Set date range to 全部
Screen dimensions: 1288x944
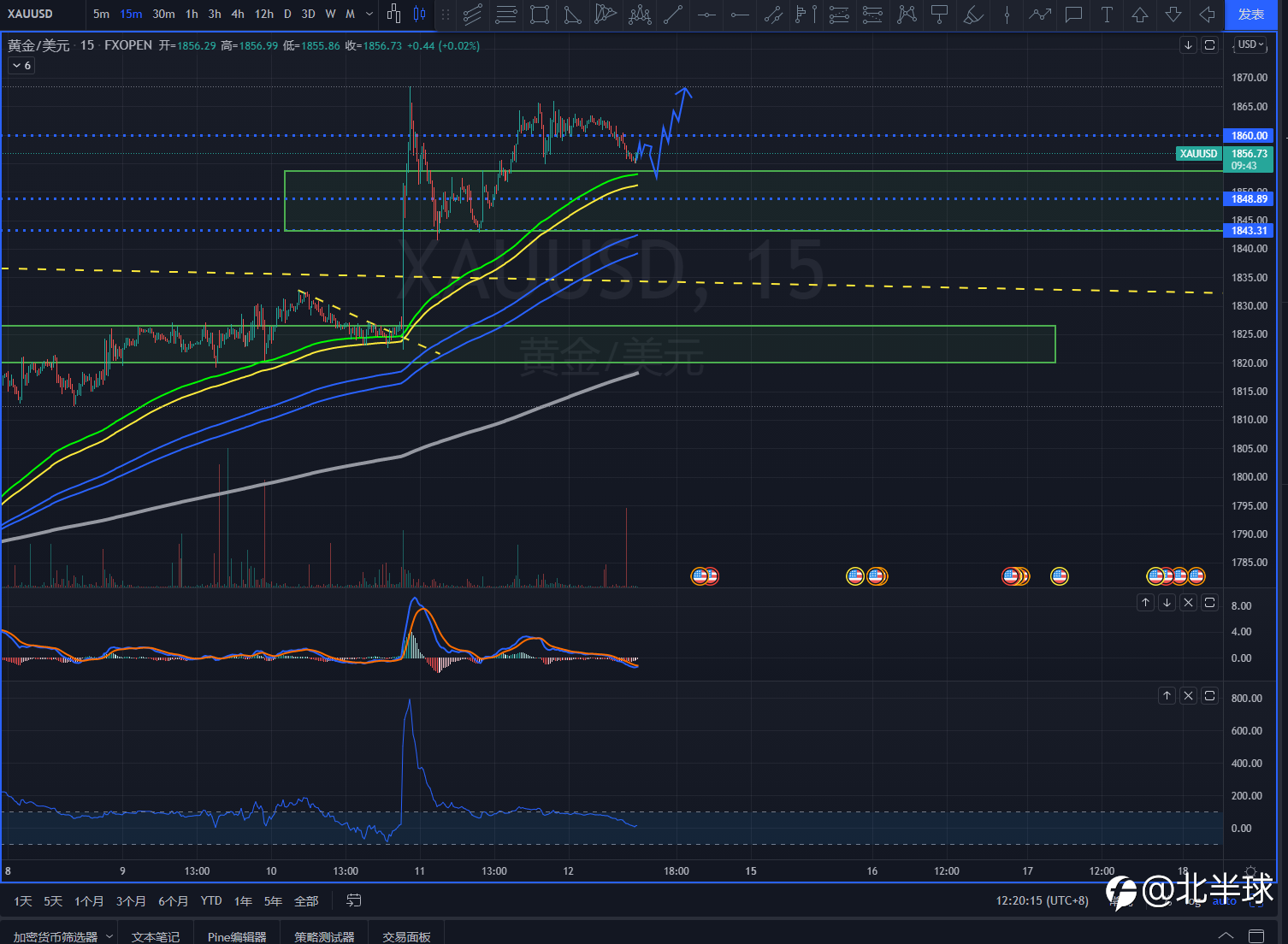tap(306, 901)
